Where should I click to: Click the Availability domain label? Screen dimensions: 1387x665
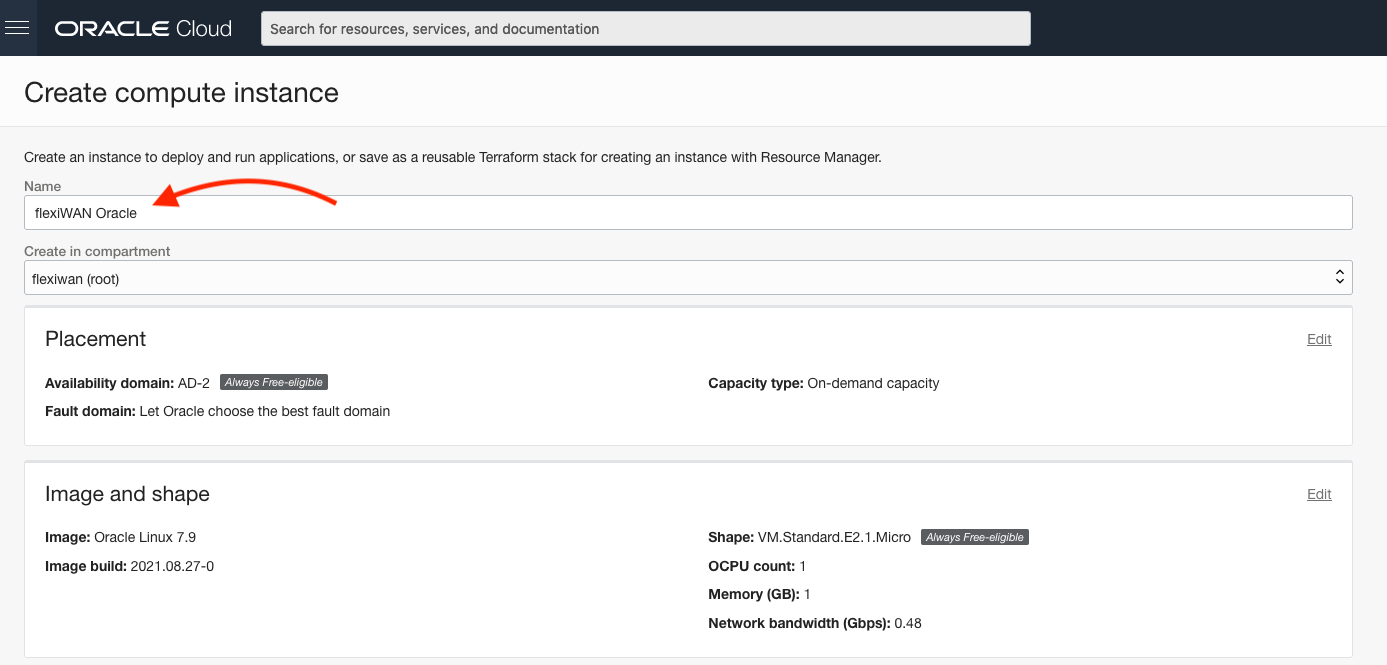(109, 383)
